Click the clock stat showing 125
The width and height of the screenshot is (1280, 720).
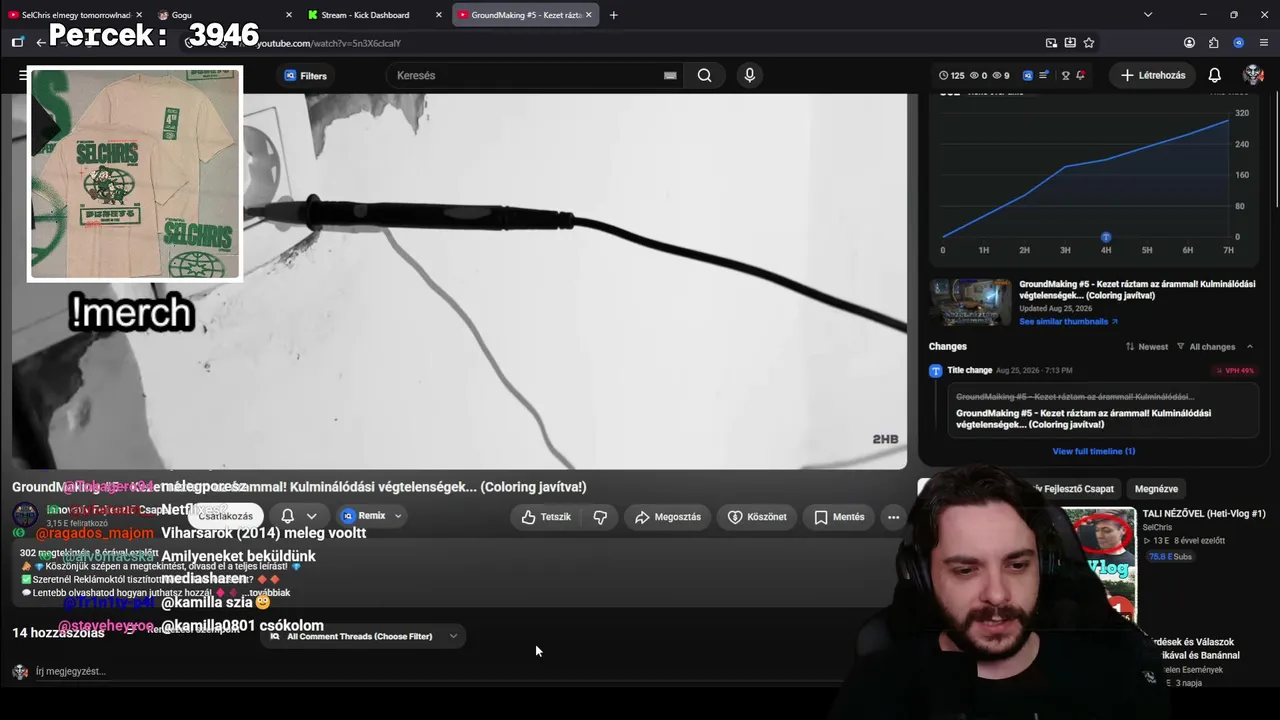coord(951,75)
